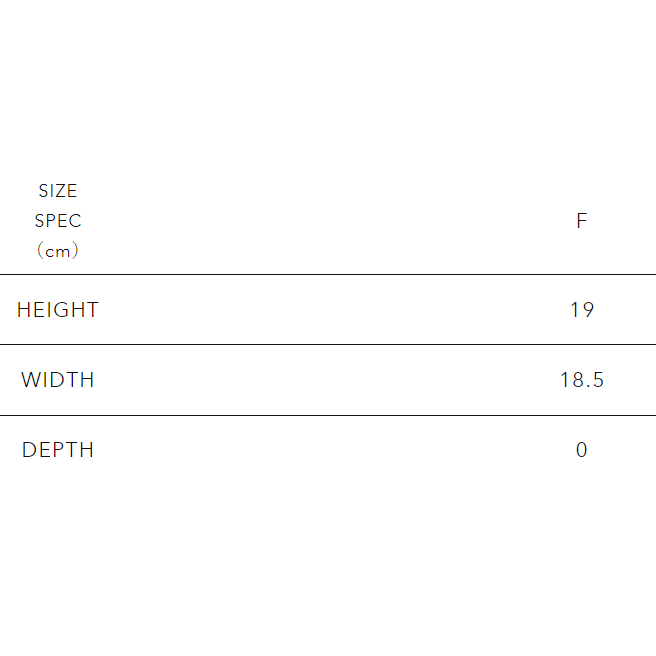
Task: Click the divider line above HEIGHT row
Action: [328, 274]
